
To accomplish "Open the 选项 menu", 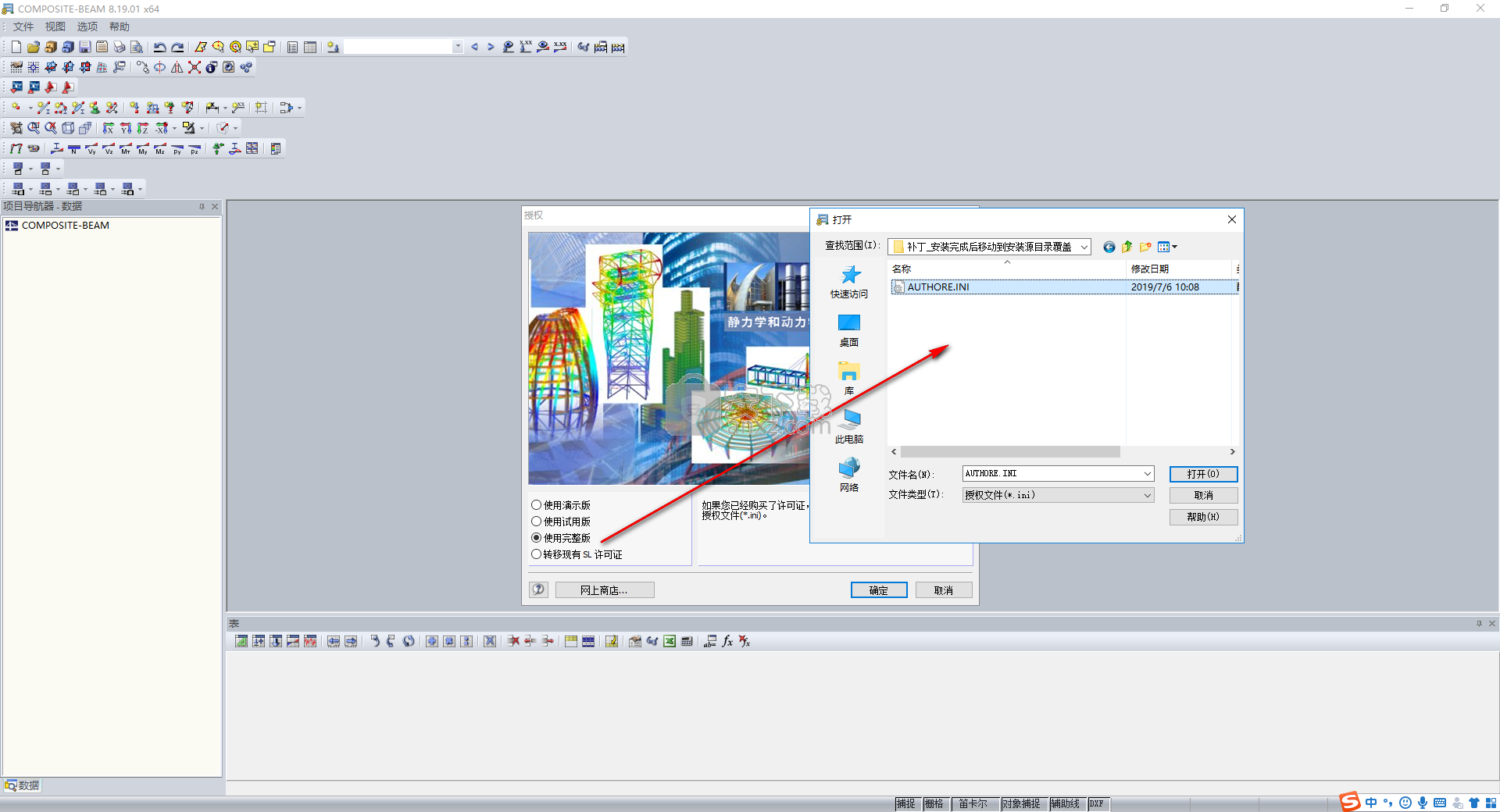I will tap(87, 27).
